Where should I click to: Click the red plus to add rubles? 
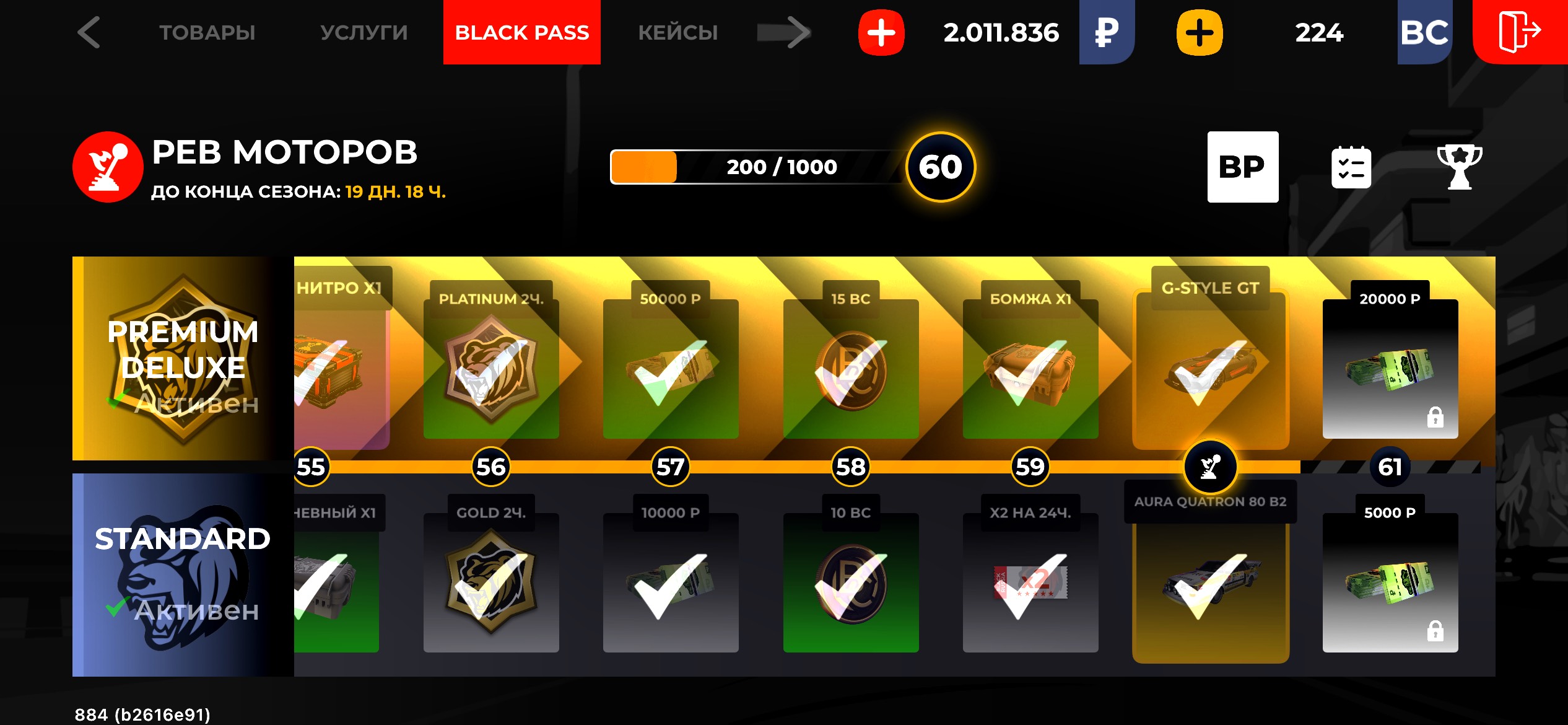coord(881,32)
